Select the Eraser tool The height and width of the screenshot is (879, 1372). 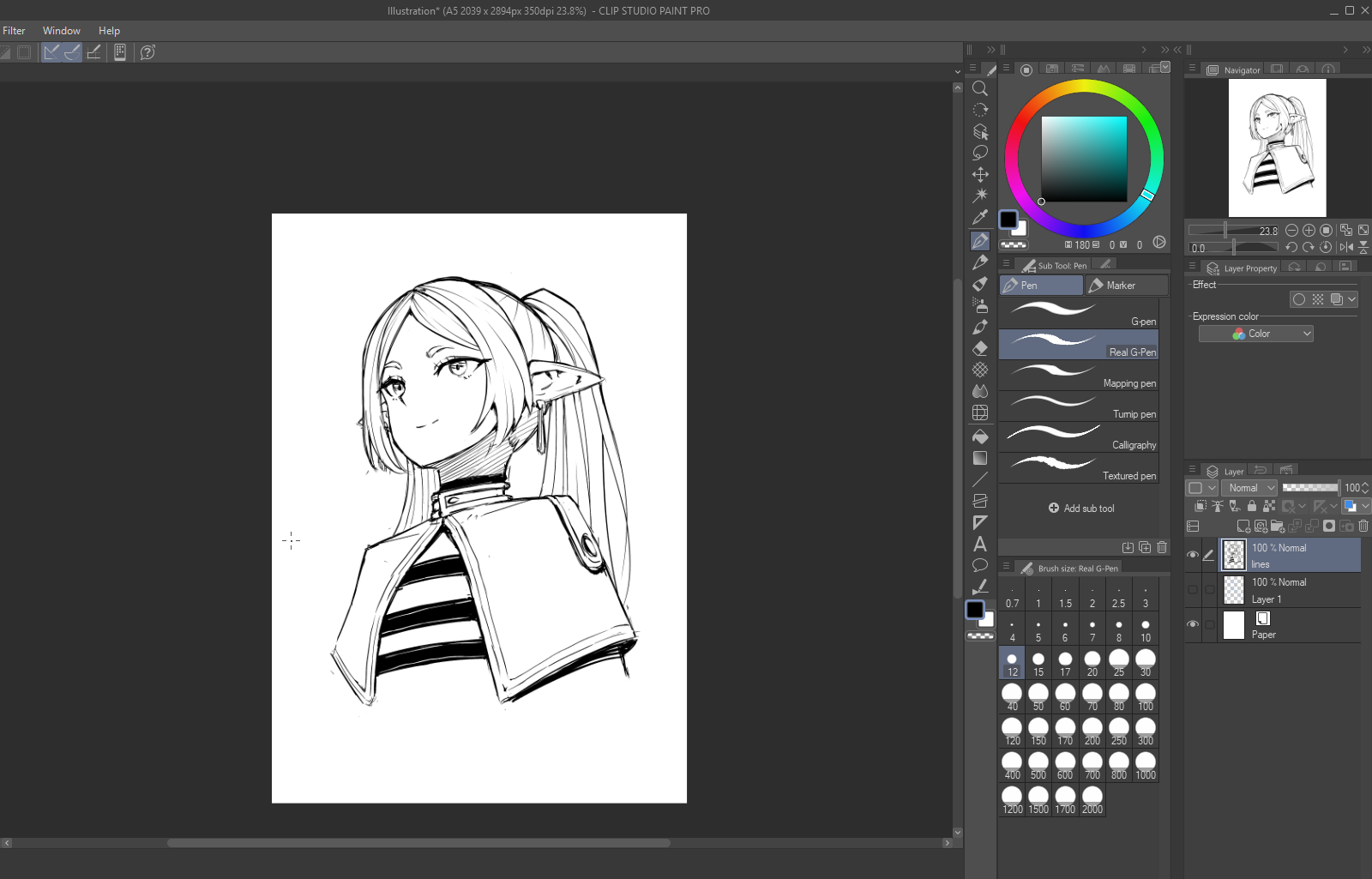pos(980,348)
